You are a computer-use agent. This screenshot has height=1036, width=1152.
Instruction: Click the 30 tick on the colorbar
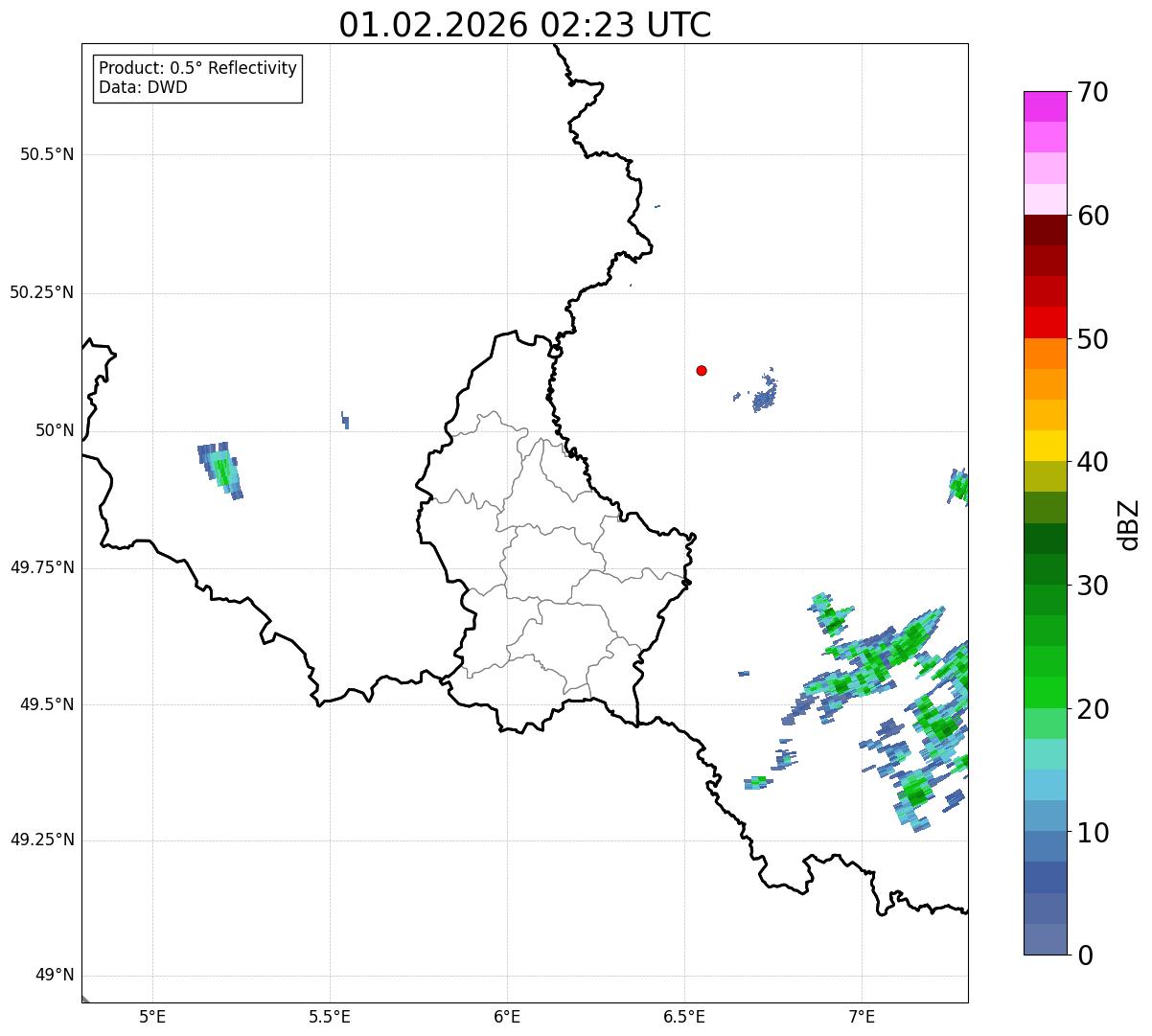click(1093, 586)
